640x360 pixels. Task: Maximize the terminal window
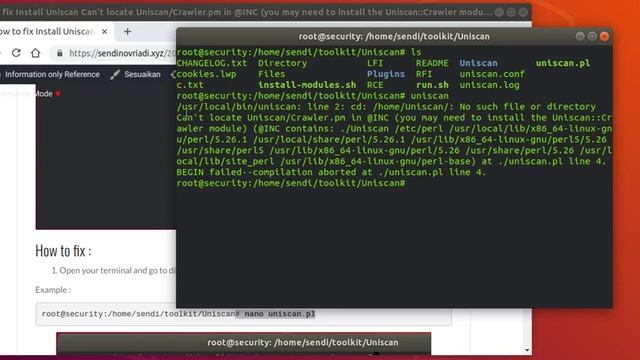tap(592, 36)
